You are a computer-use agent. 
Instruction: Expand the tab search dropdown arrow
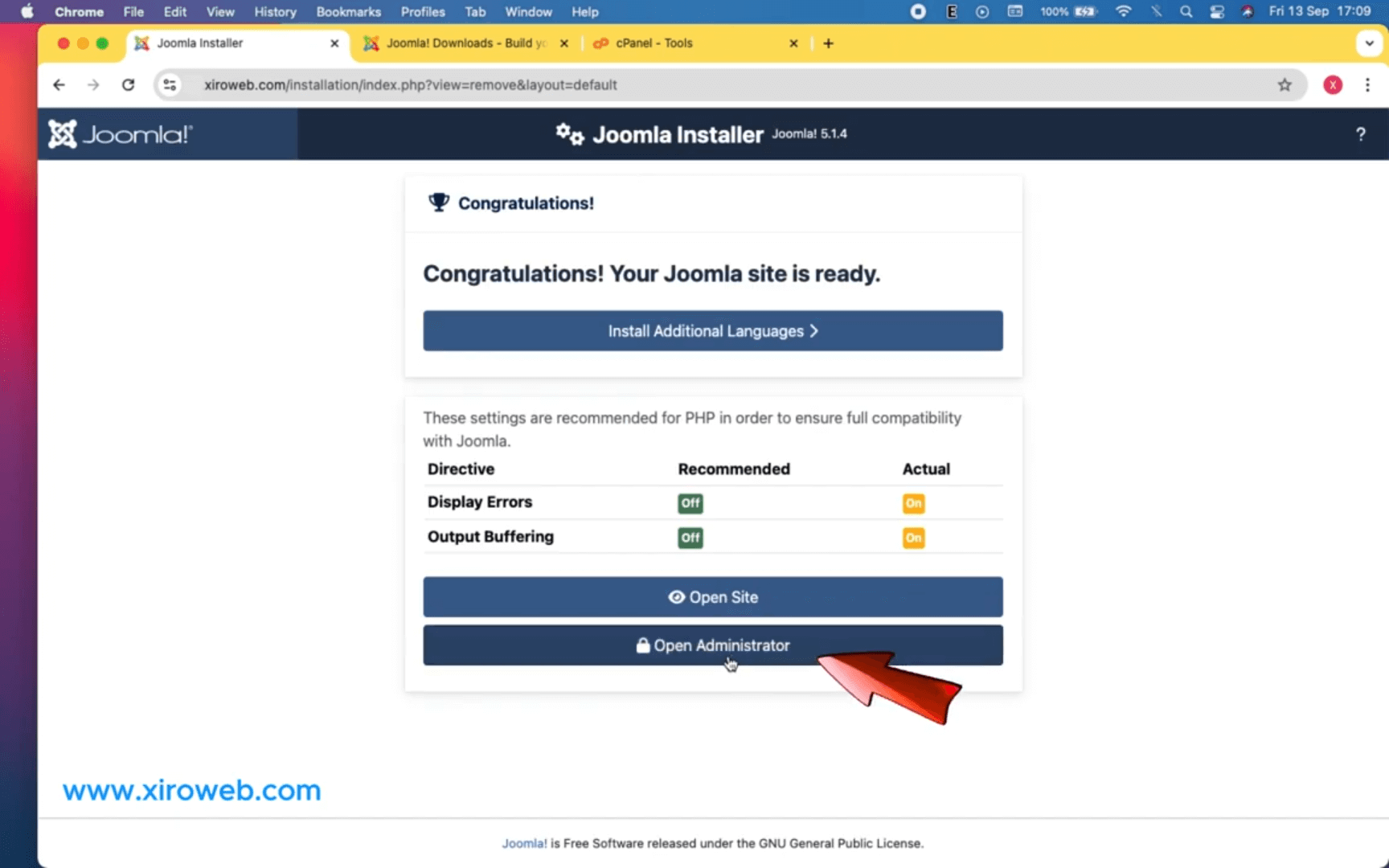tap(1369, 43)
